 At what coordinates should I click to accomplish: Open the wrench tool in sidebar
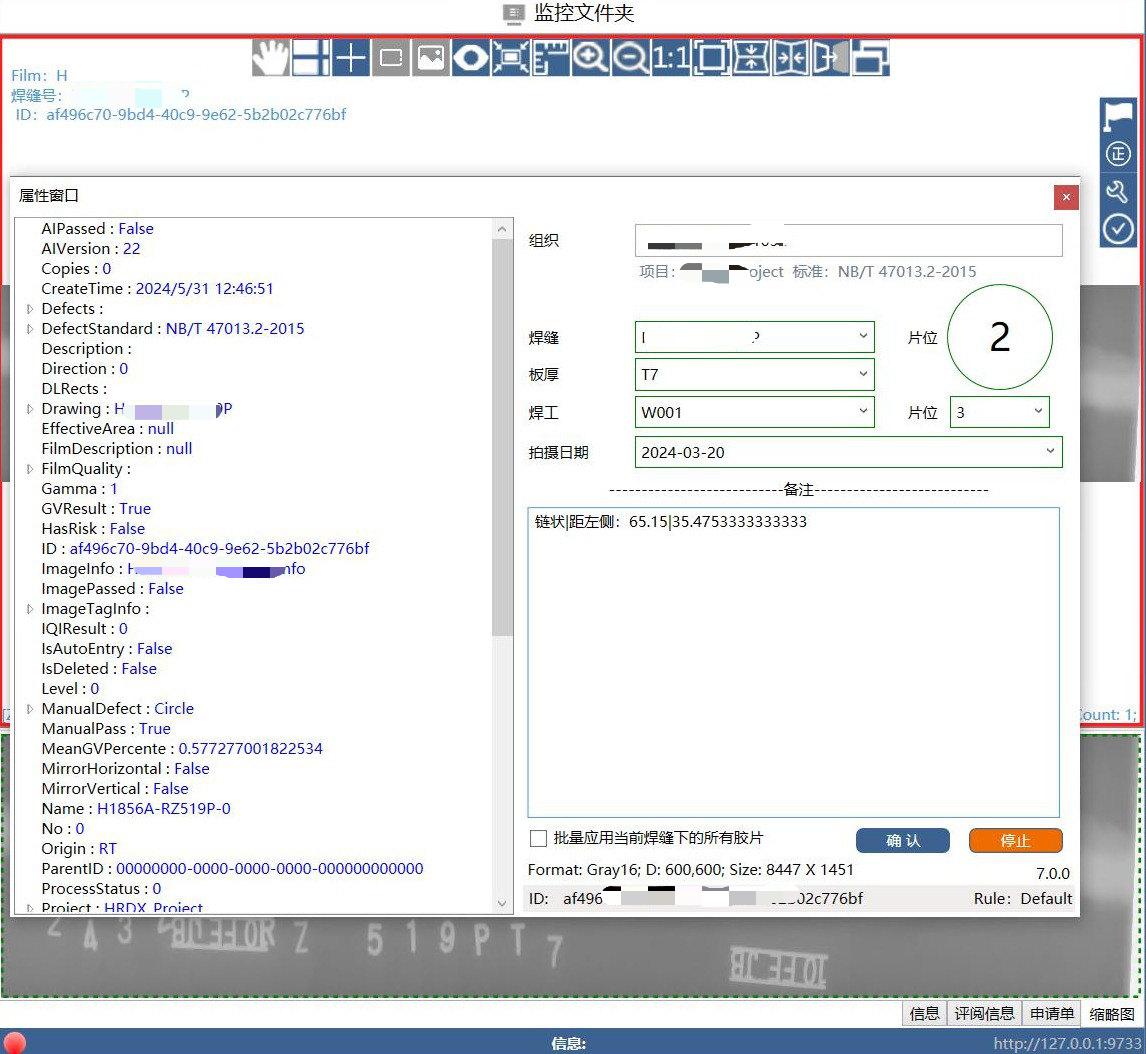click(1117, 192)
